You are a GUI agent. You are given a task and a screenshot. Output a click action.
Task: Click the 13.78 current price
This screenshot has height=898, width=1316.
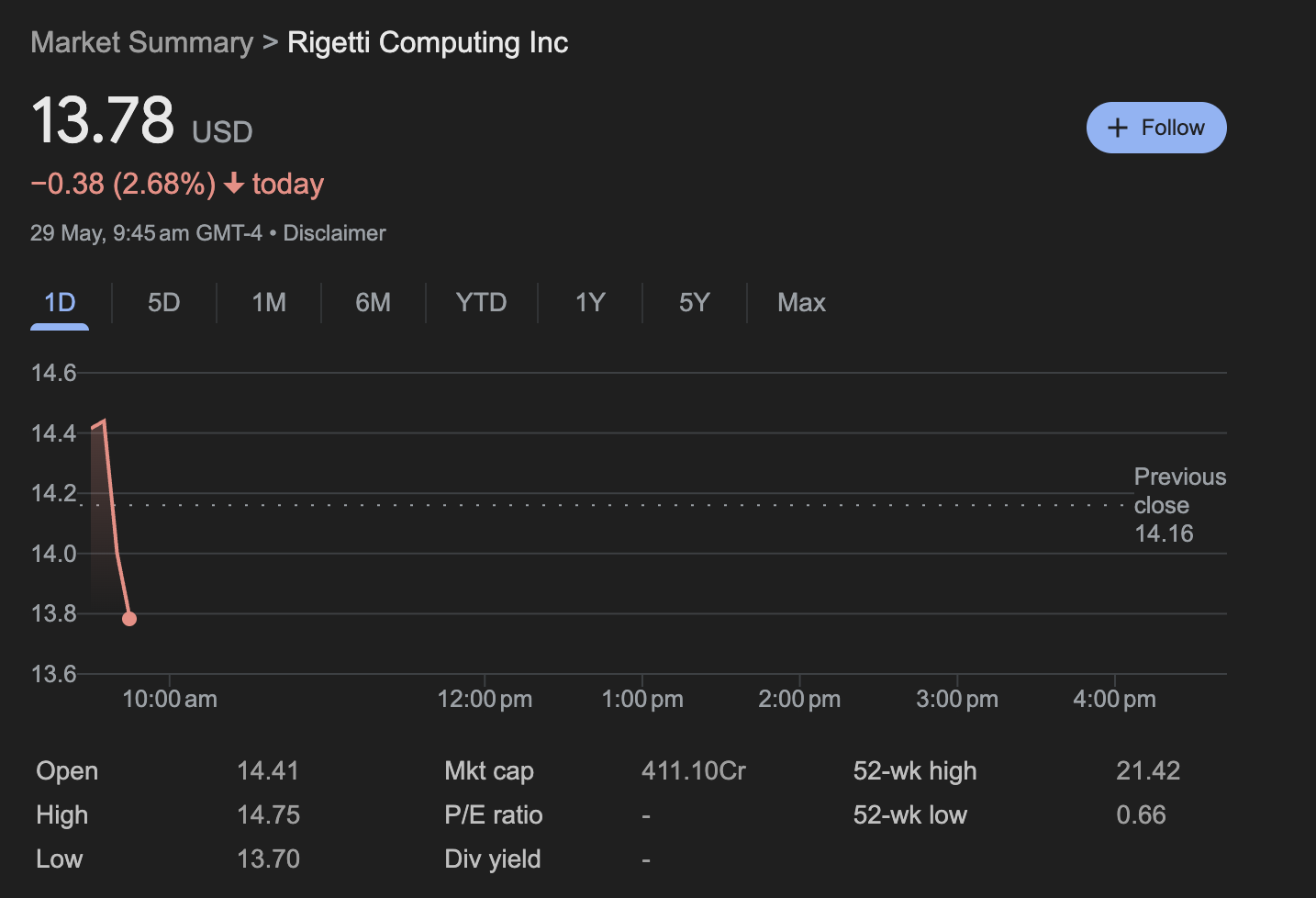103,120
